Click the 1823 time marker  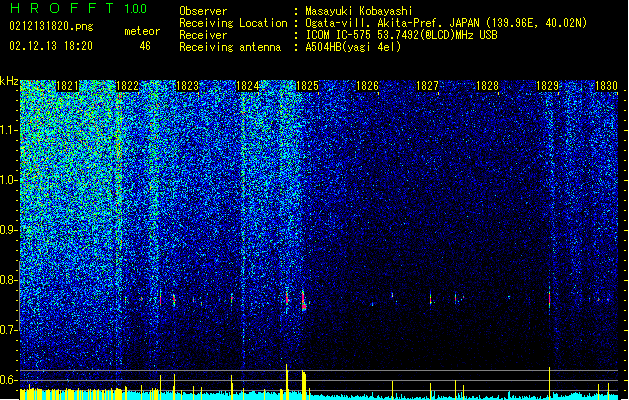(187, 86)
